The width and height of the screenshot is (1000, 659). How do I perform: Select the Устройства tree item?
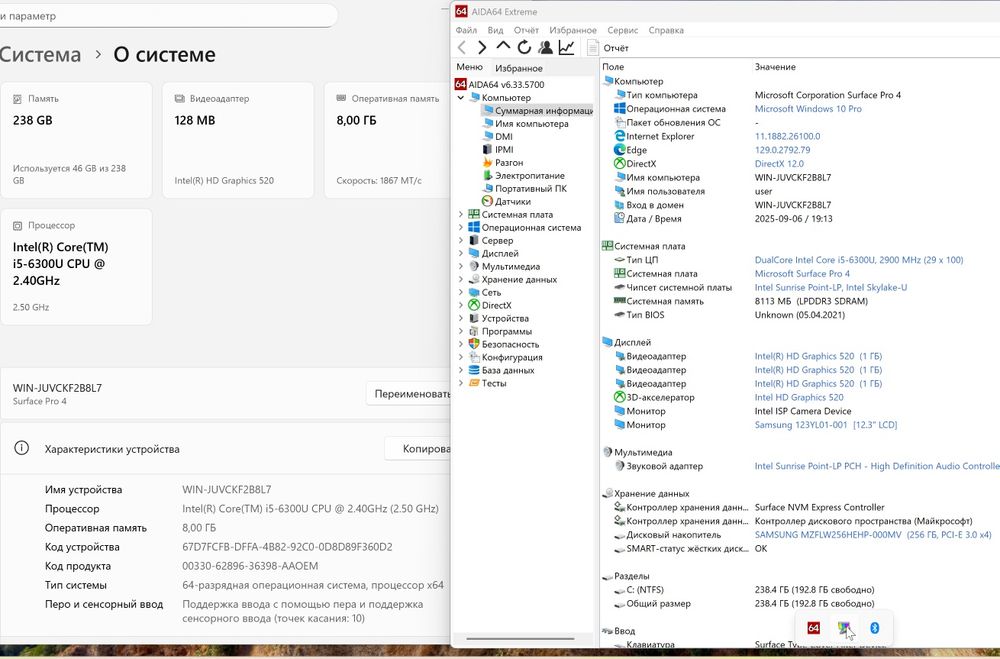[498, 318]
